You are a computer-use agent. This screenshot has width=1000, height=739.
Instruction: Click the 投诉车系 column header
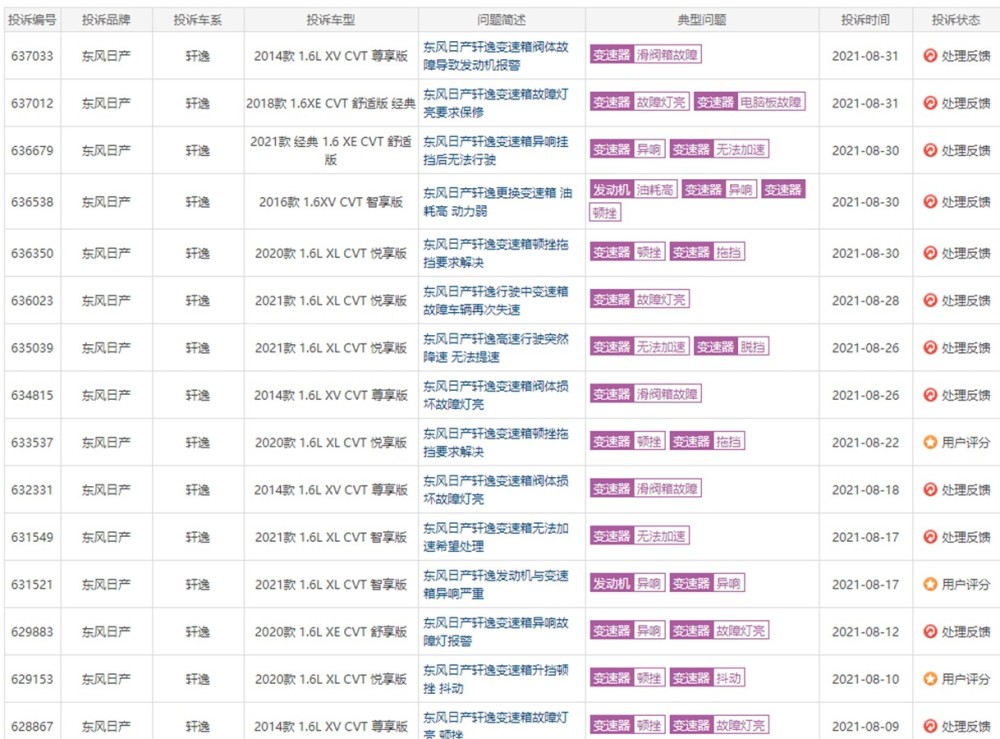198,20
